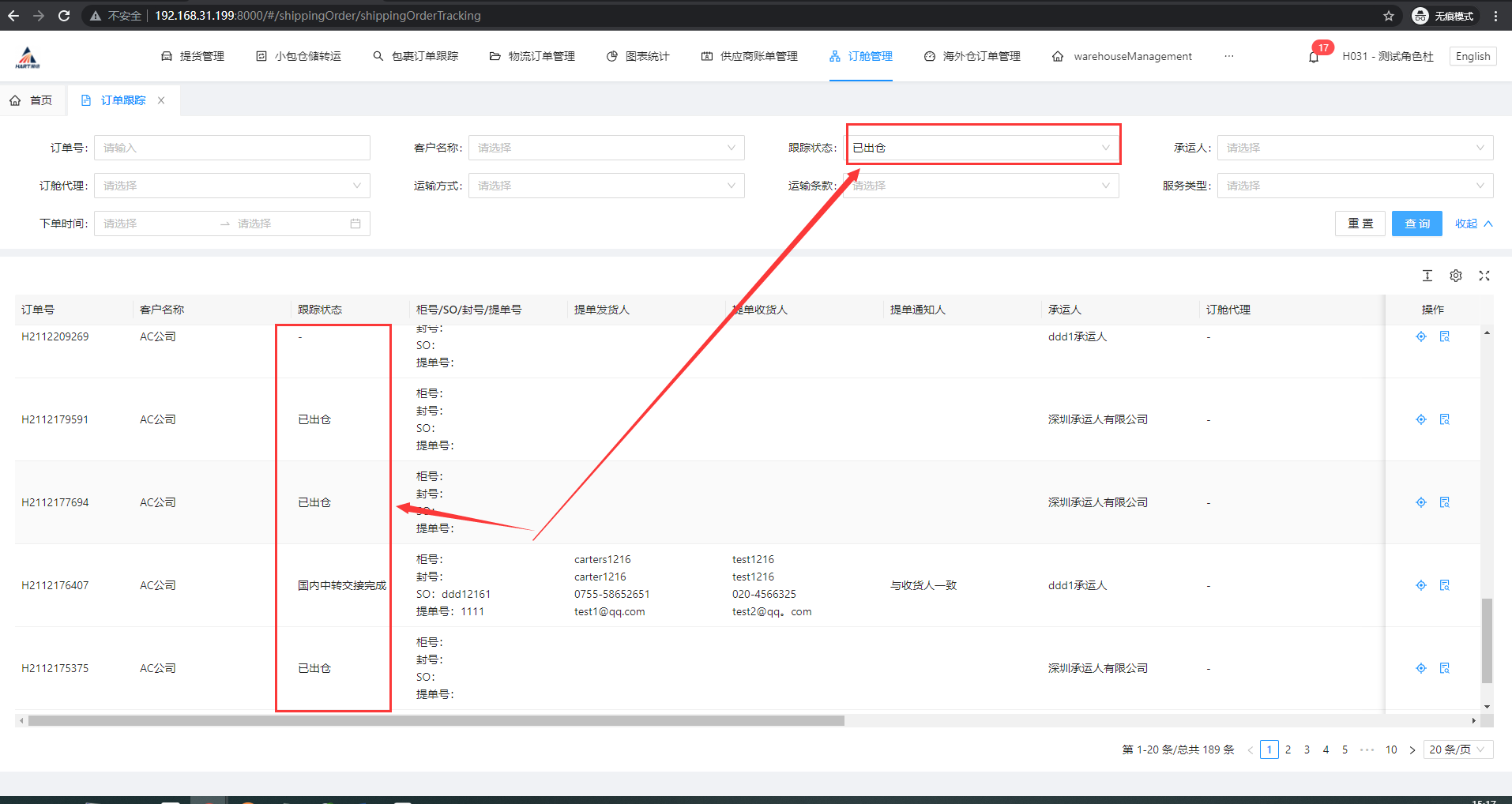This screenshot has height=804, width=1512.
Task: Open table column settings gear icon
Action: tap(1456, 276)
